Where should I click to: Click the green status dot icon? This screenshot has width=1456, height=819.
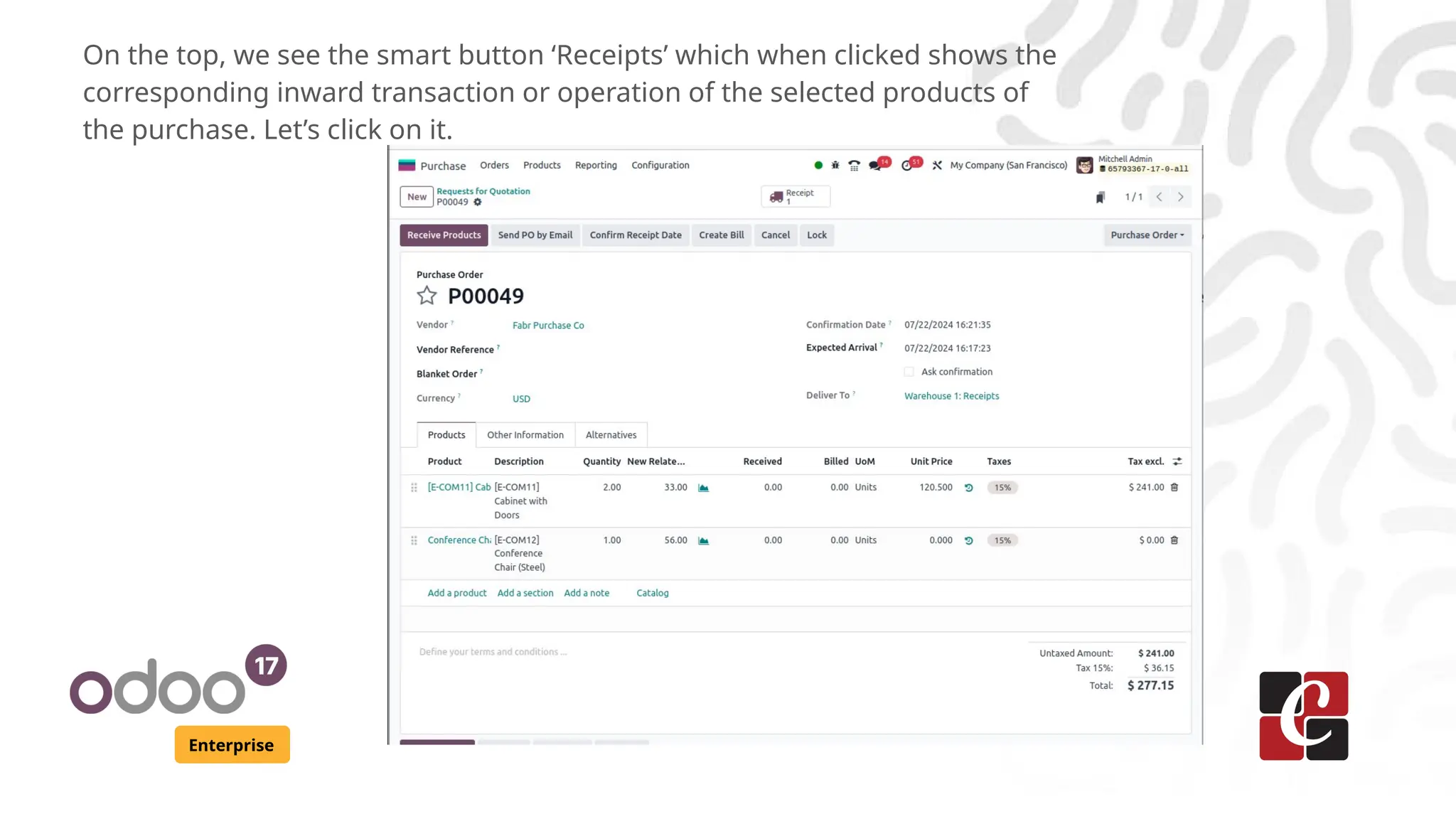tap(818, 165)
